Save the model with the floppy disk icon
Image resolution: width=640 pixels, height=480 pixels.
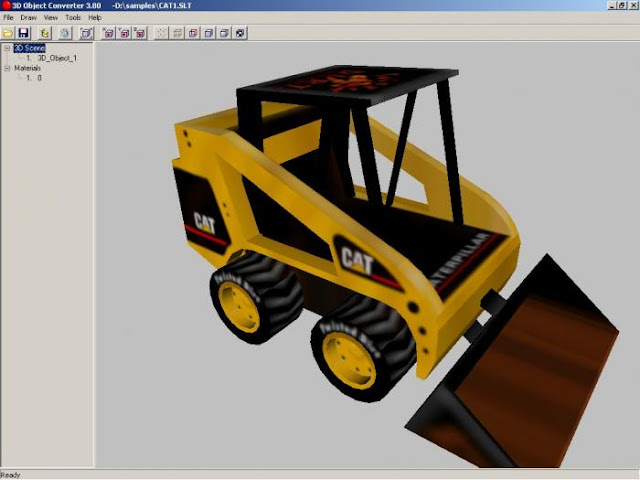click(24, 33)
